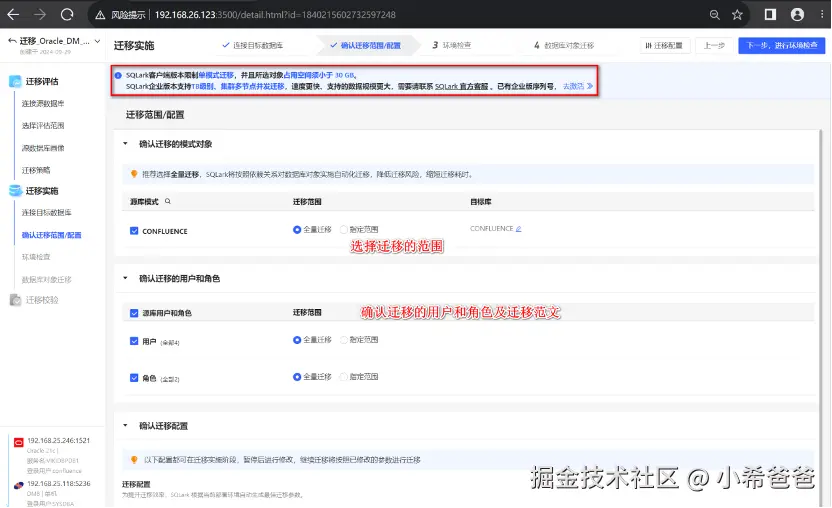Image resolution: width=832 pixels, height=508 pixels.
Task: Toggle the 角色 checkbox
Action: 134,378
